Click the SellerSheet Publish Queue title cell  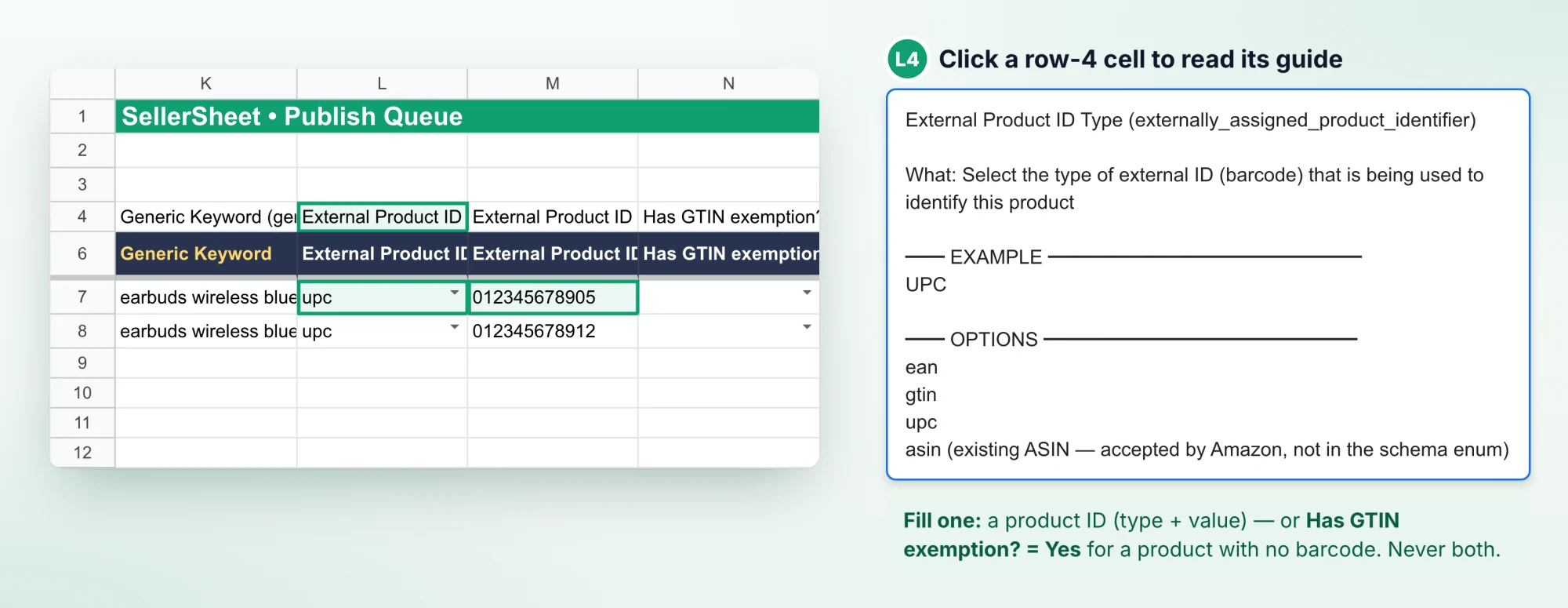[x=467, y=116]
